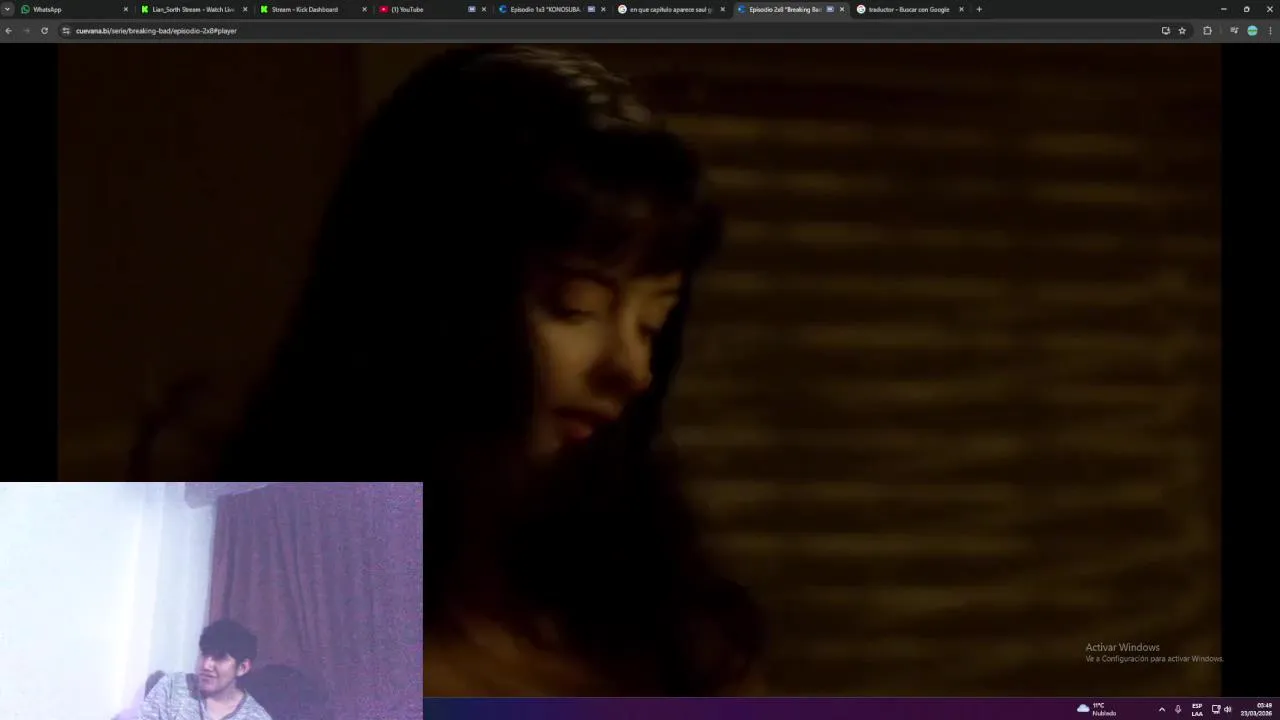This screenshot has width=1280, height=720.
Task: Restore down the Chrome window
Action: pos(1246,9)
